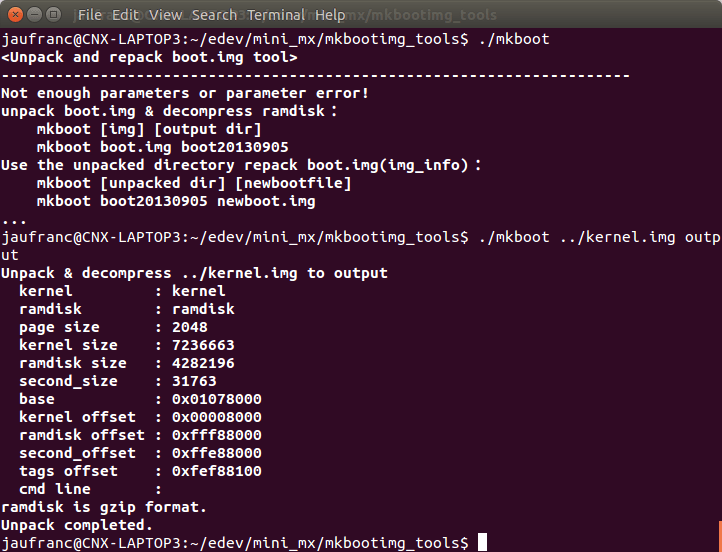Close the terminal window
722x552 pixels.
[15, 15]
